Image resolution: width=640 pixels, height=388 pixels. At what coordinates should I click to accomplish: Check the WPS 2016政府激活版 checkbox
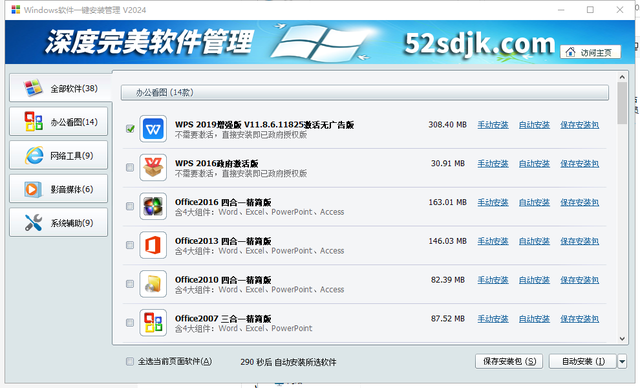(x=130, y=168)
